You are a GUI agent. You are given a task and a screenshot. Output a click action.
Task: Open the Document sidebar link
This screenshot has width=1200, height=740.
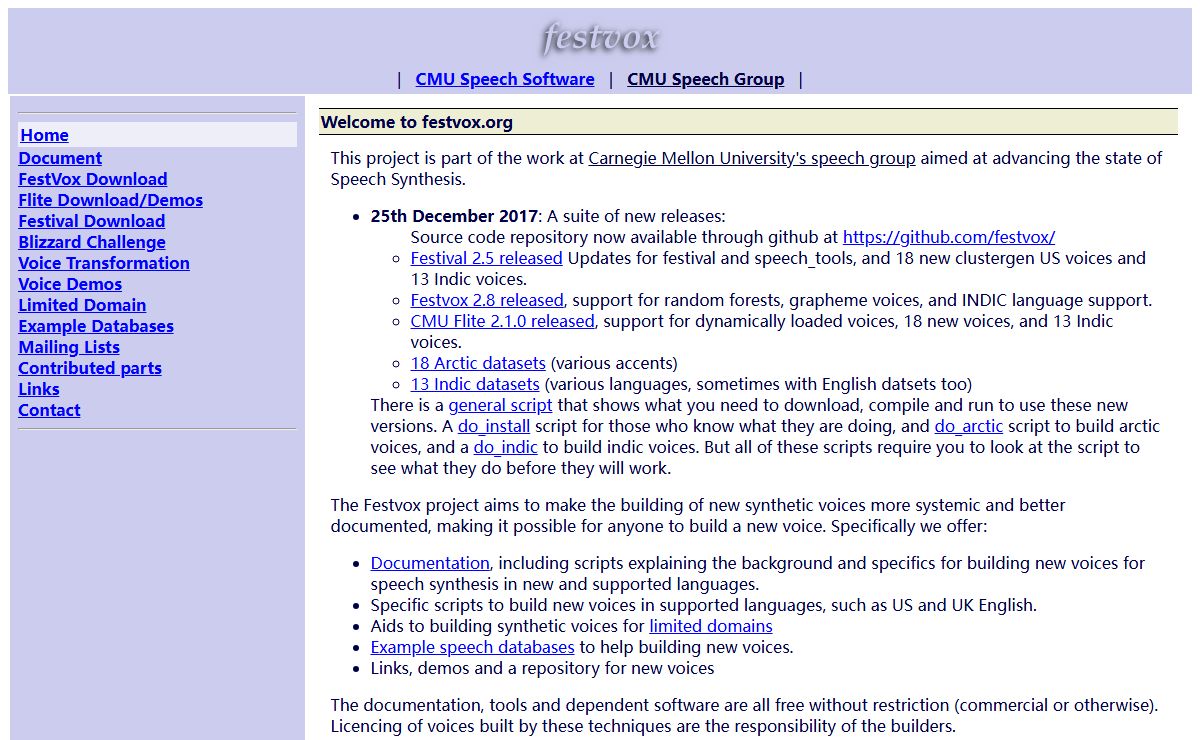tap(60, 158)
